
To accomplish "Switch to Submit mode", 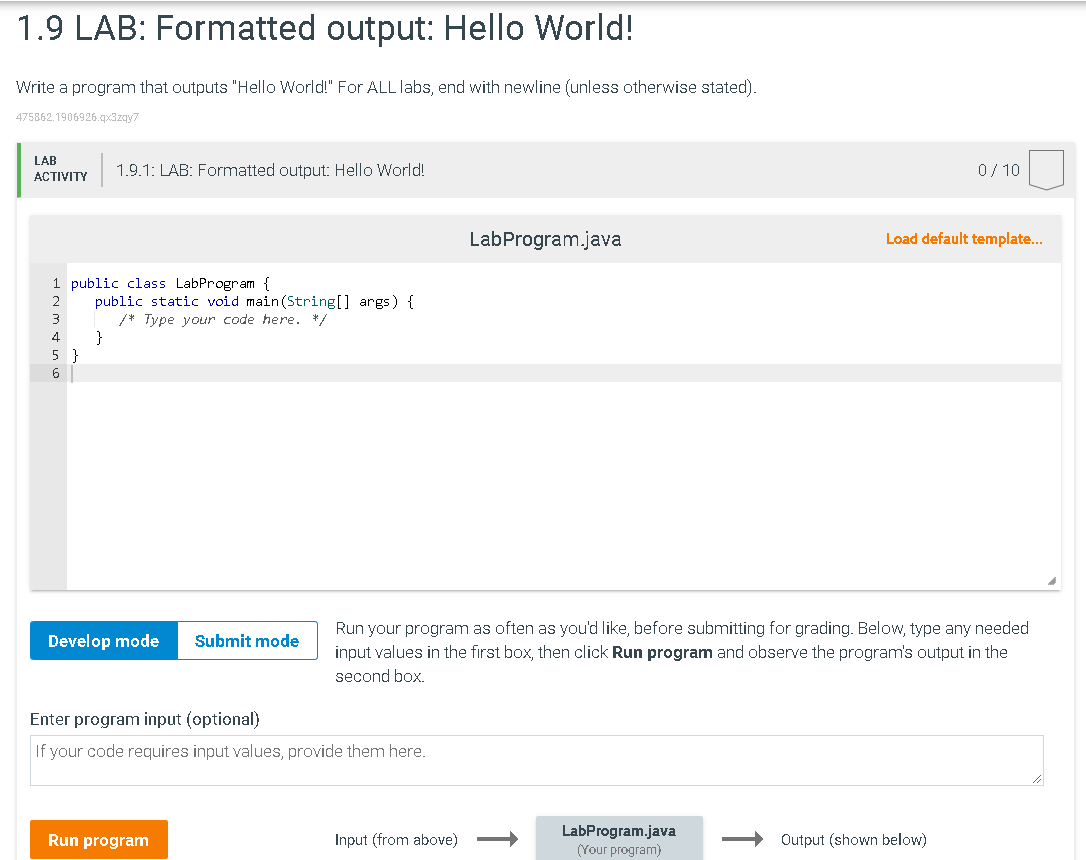I will point(247,640).
